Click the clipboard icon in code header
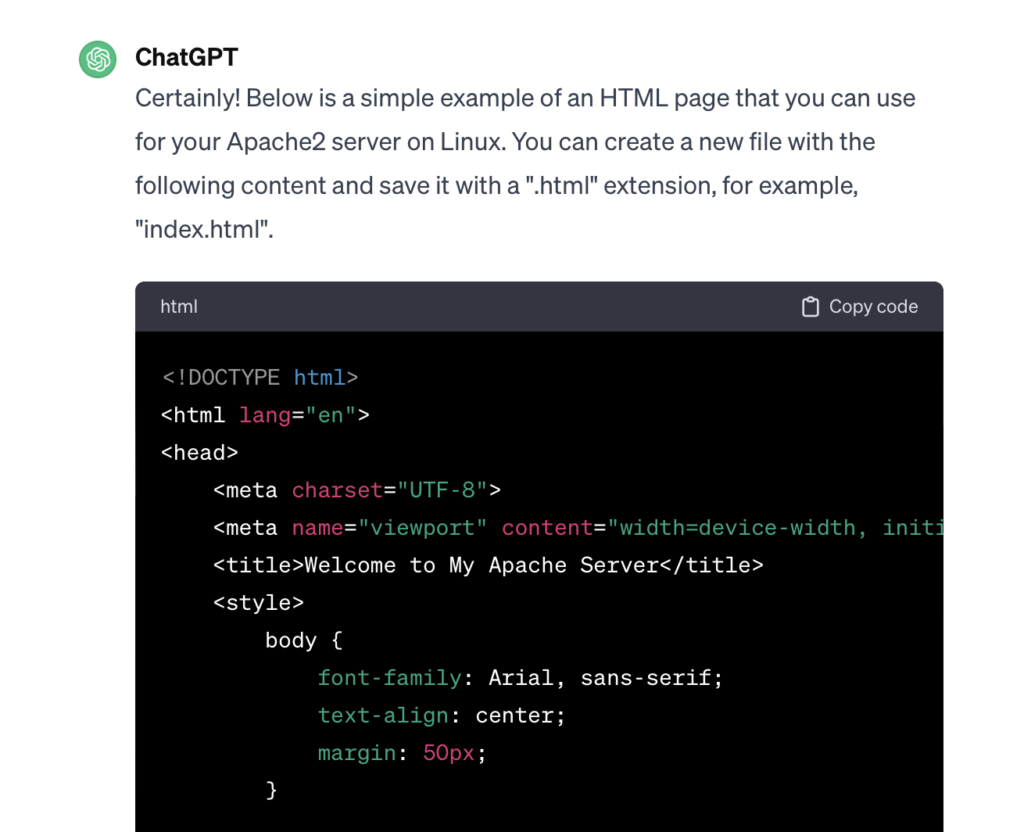This screenshot has width=1024, height=832. coord(810,307)
